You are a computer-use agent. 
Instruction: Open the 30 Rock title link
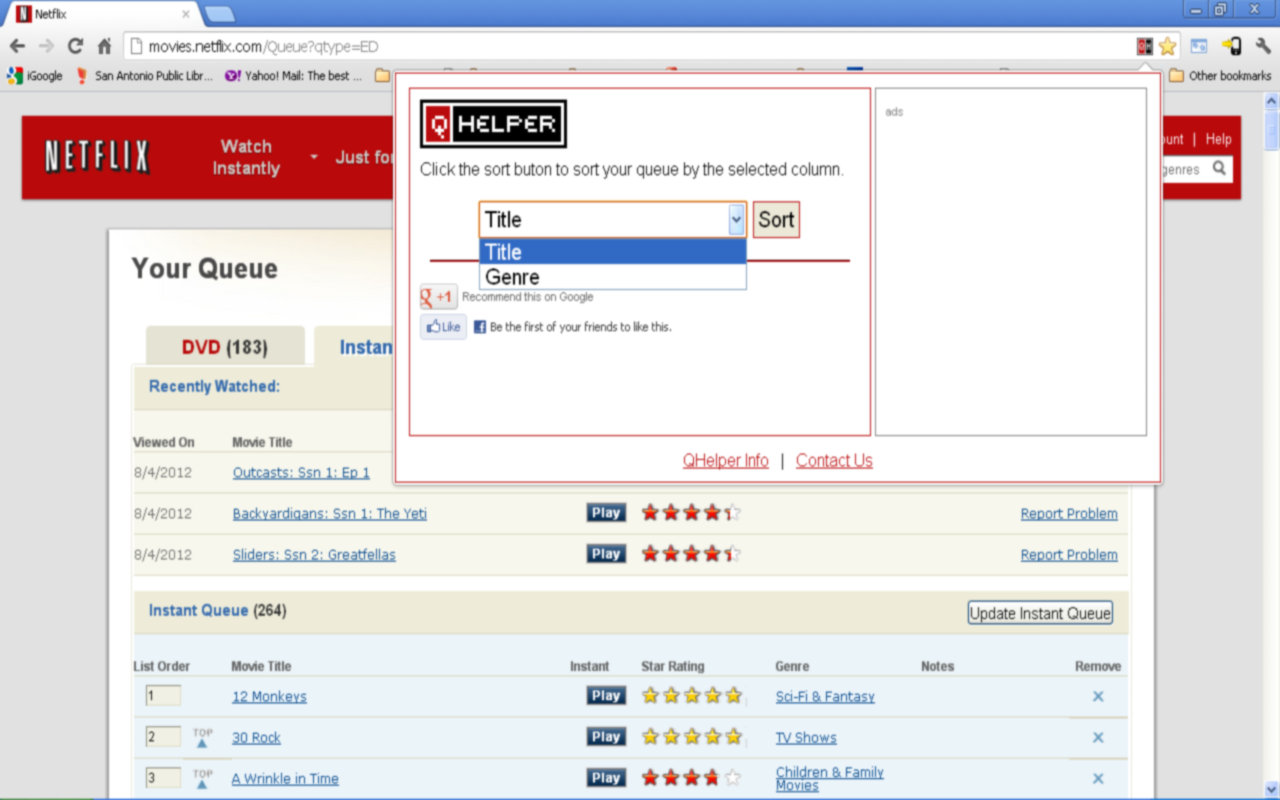point(256,737)
